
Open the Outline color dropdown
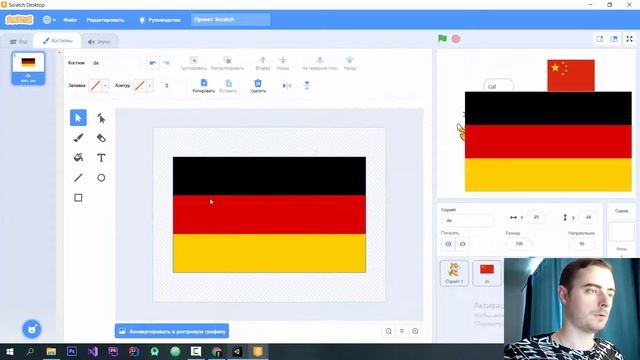(150, 86)
